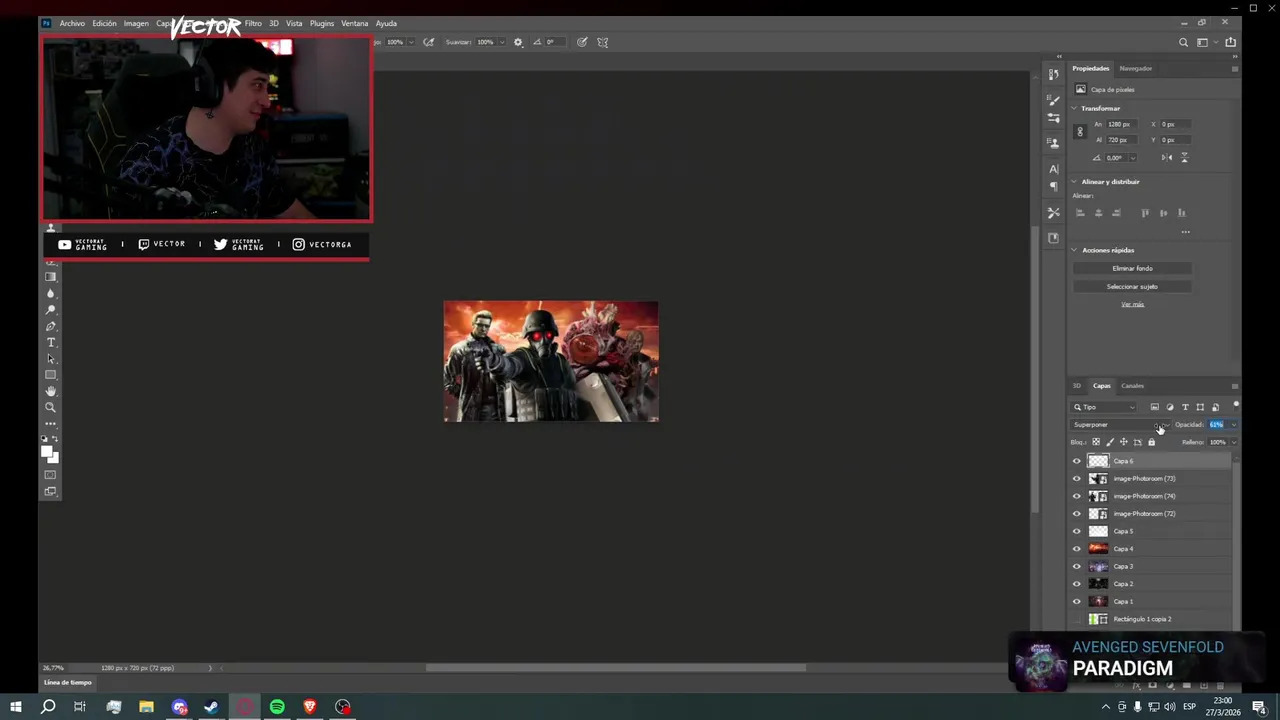Select the Zoom magnifier tool
The height and width of the screenshot is (720, 1280).
click(x=51, y=407)
